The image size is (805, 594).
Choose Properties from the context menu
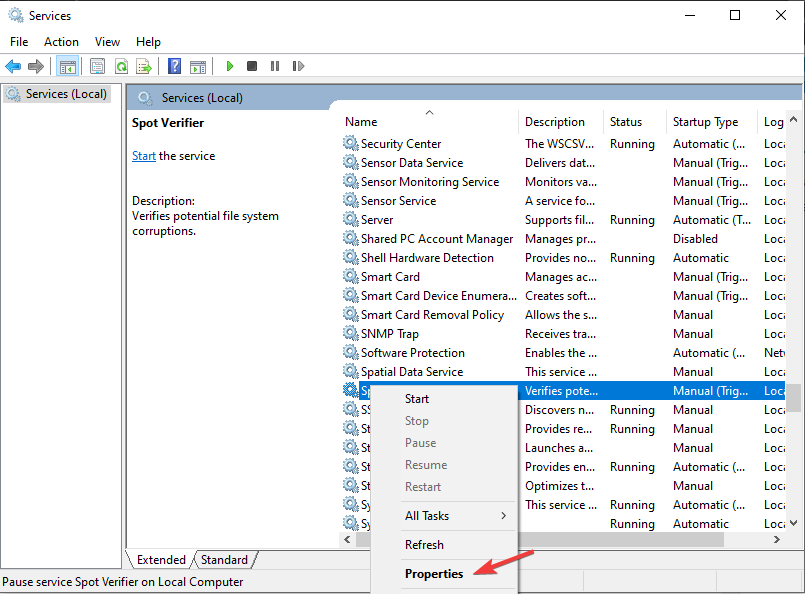(x=434, y=574)
